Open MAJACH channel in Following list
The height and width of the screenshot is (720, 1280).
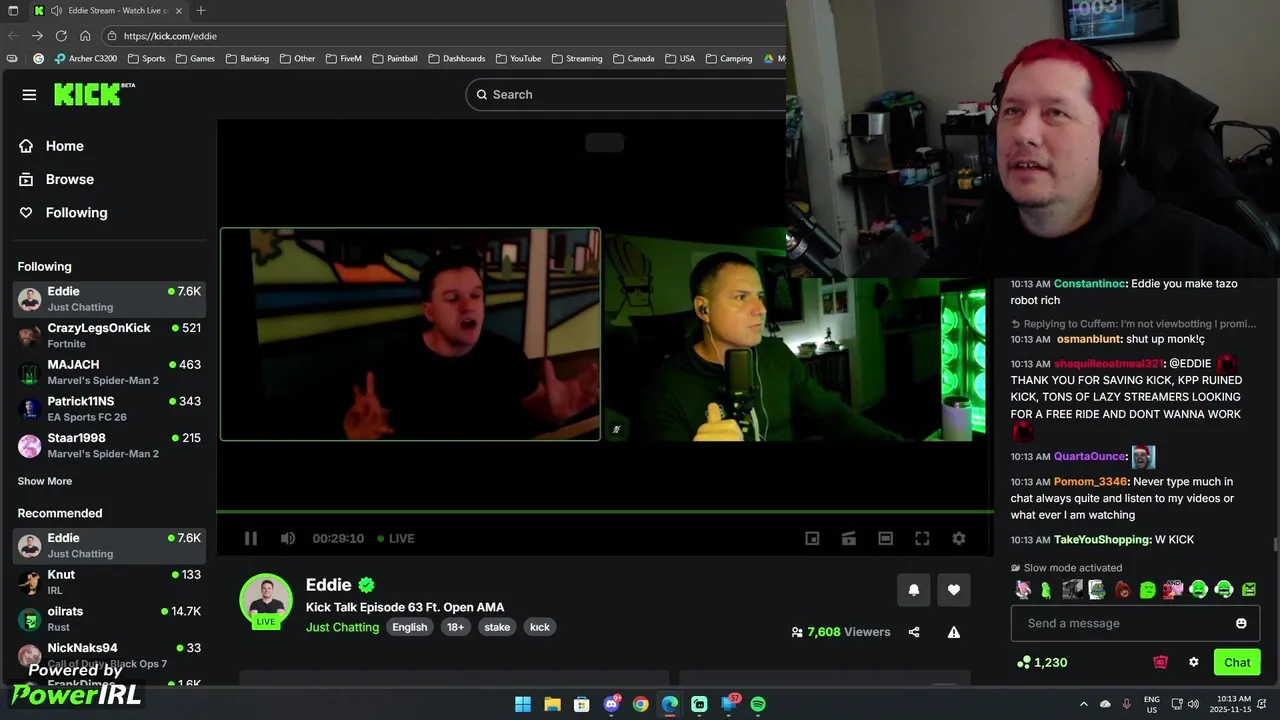[109, 372]
